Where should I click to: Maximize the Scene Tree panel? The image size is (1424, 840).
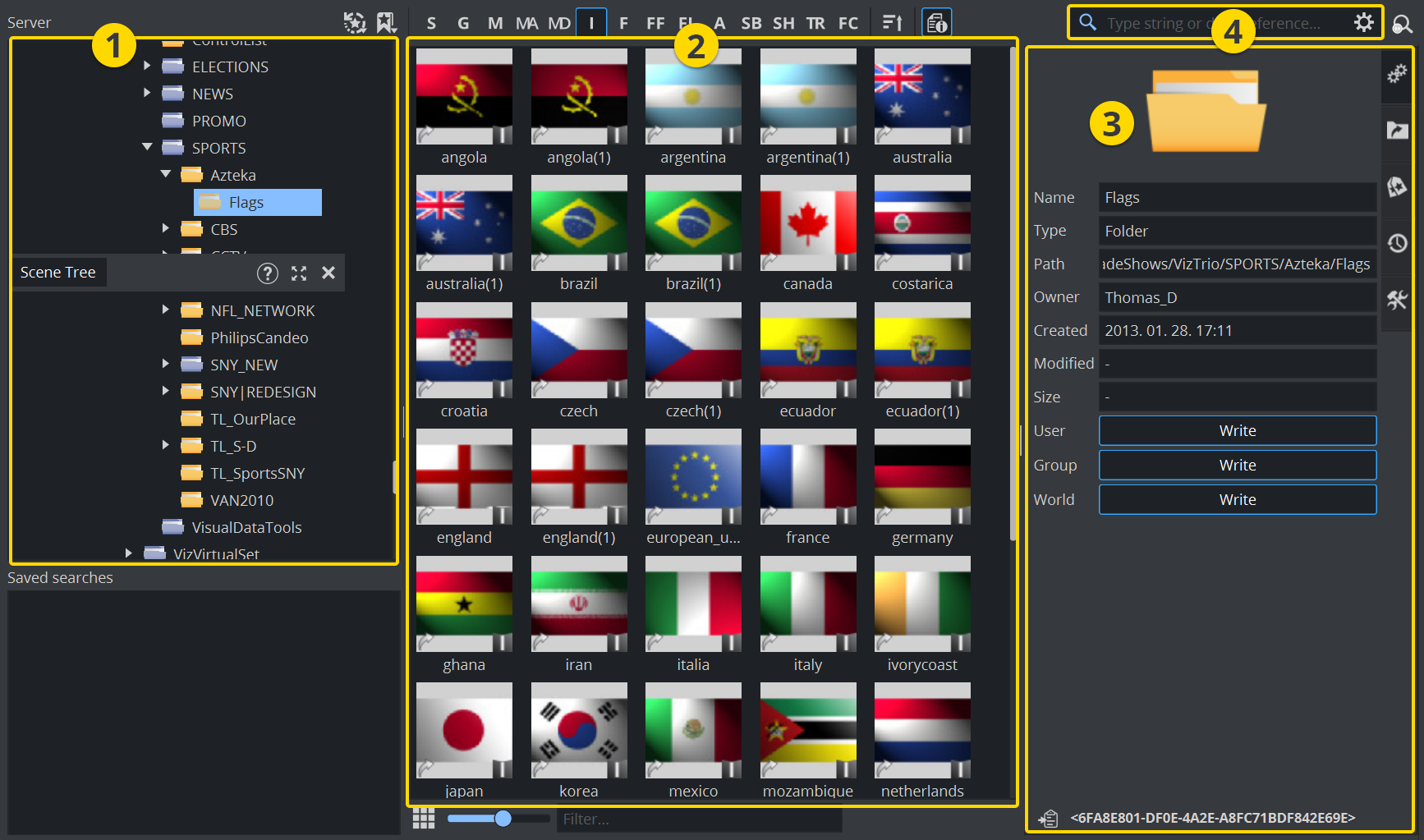(x=299, y=273)
